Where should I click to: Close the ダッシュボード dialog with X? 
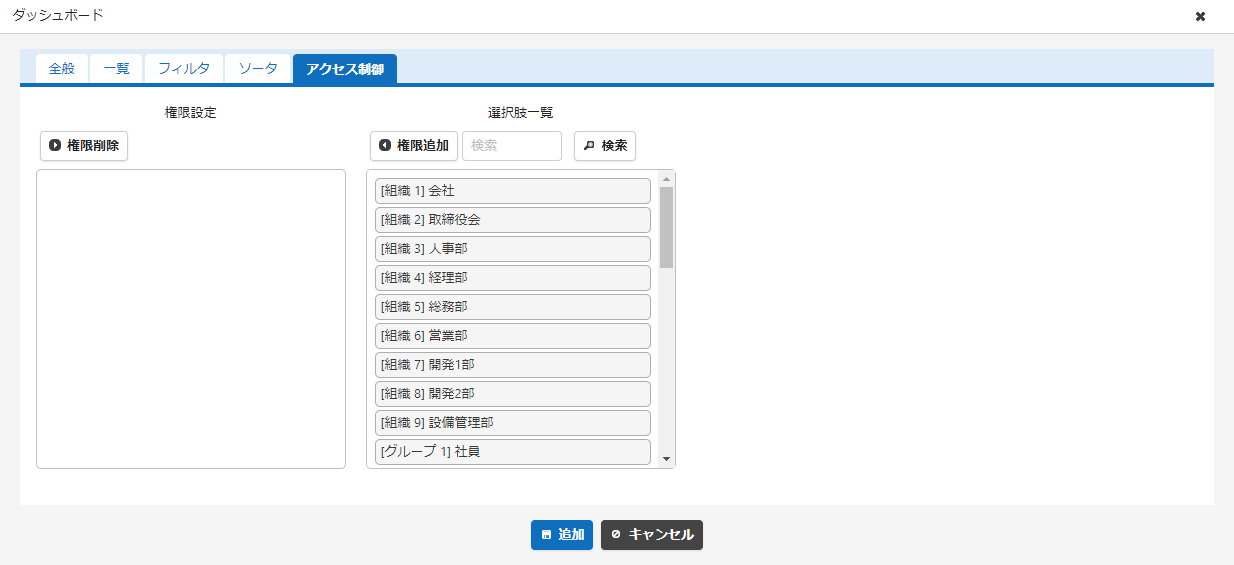tap(1200, 16)
